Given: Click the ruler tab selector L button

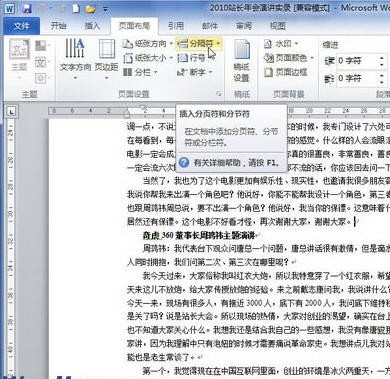Looking at the screenshot, I should click(x=12, y=111).
